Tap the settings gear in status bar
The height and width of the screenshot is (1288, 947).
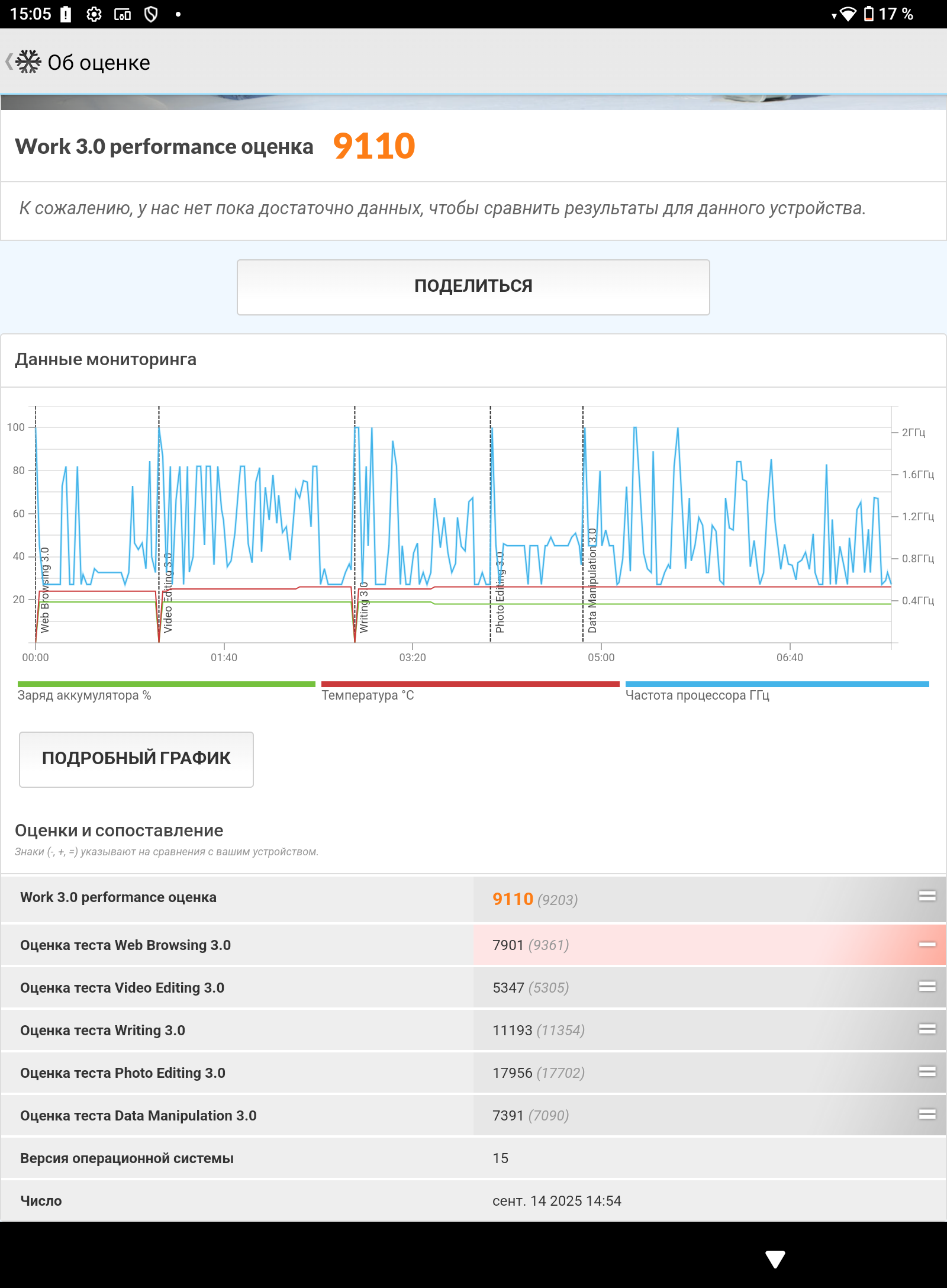(x=94, y=14)
